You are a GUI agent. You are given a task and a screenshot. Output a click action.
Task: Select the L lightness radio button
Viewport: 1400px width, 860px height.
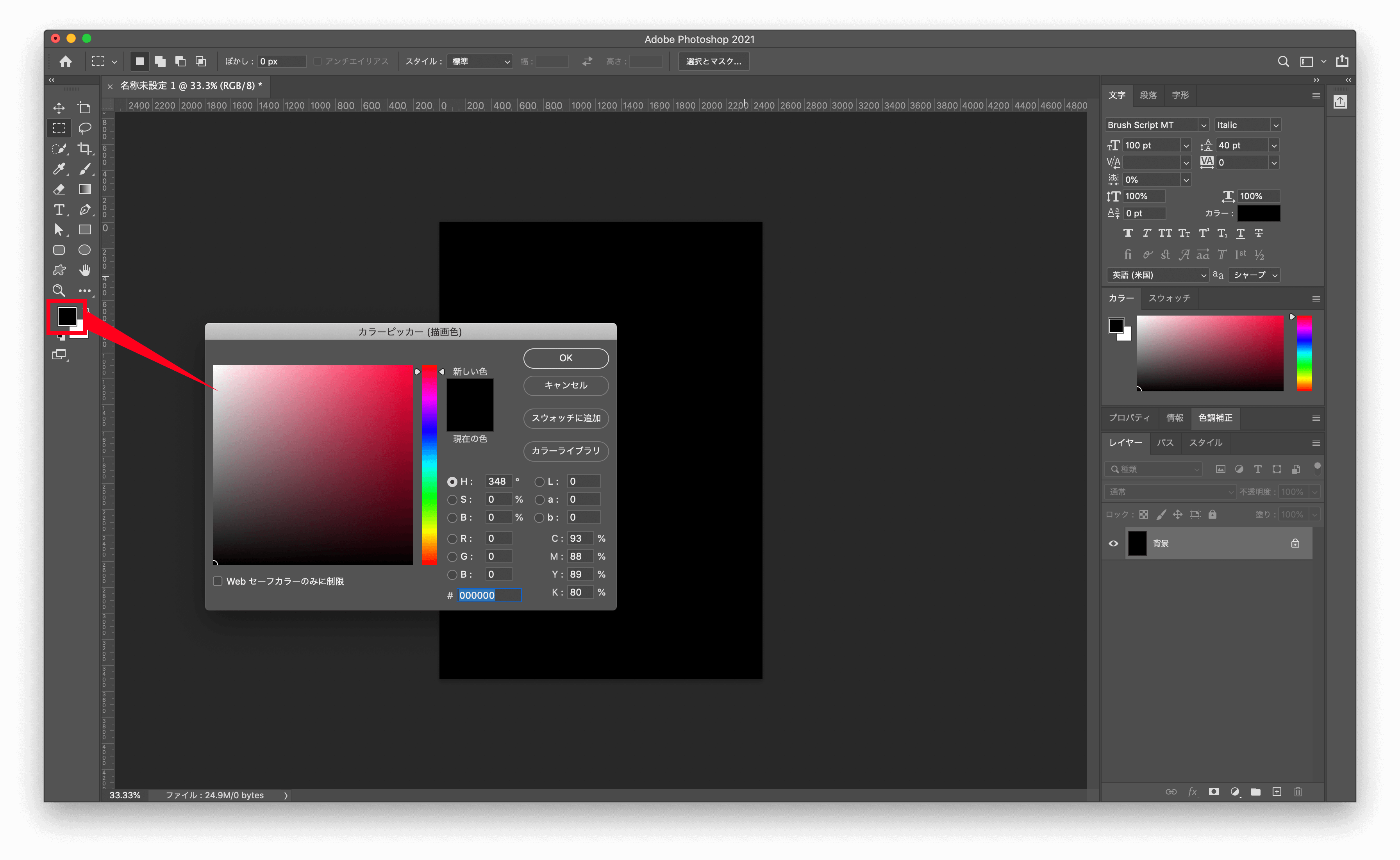tap(539, 482)
